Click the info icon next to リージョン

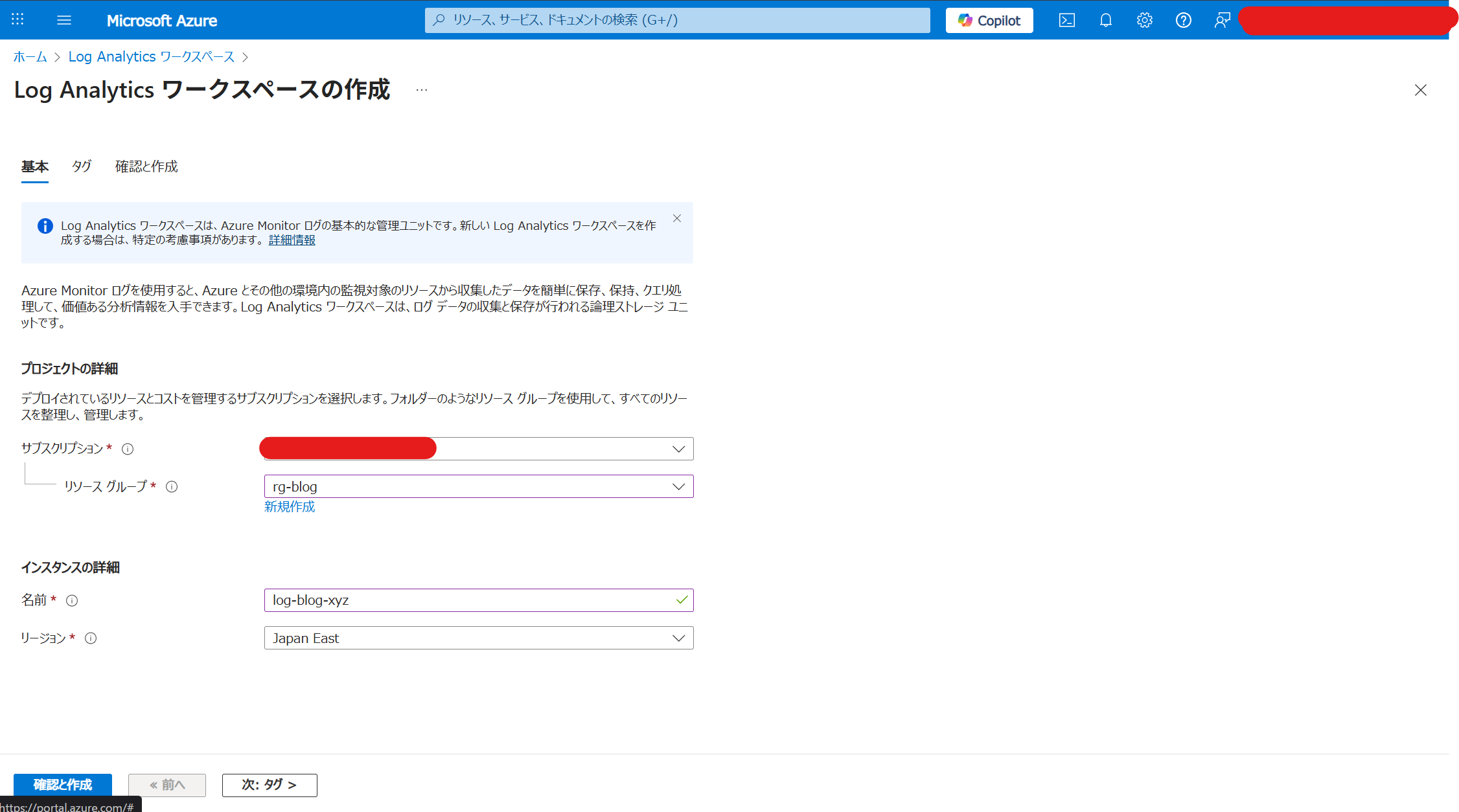coord(91,638)
